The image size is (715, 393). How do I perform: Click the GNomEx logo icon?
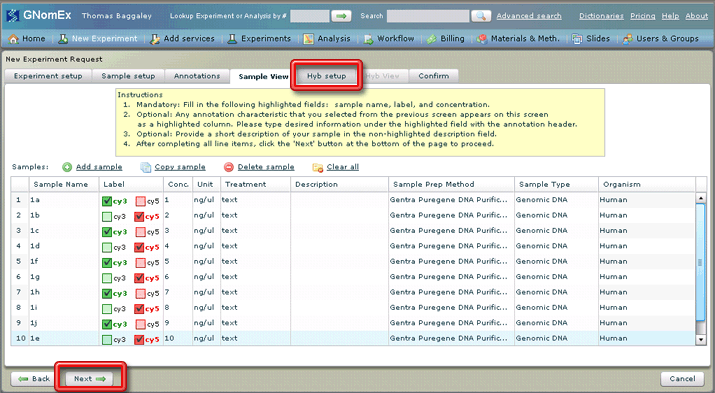coord(13,15)
